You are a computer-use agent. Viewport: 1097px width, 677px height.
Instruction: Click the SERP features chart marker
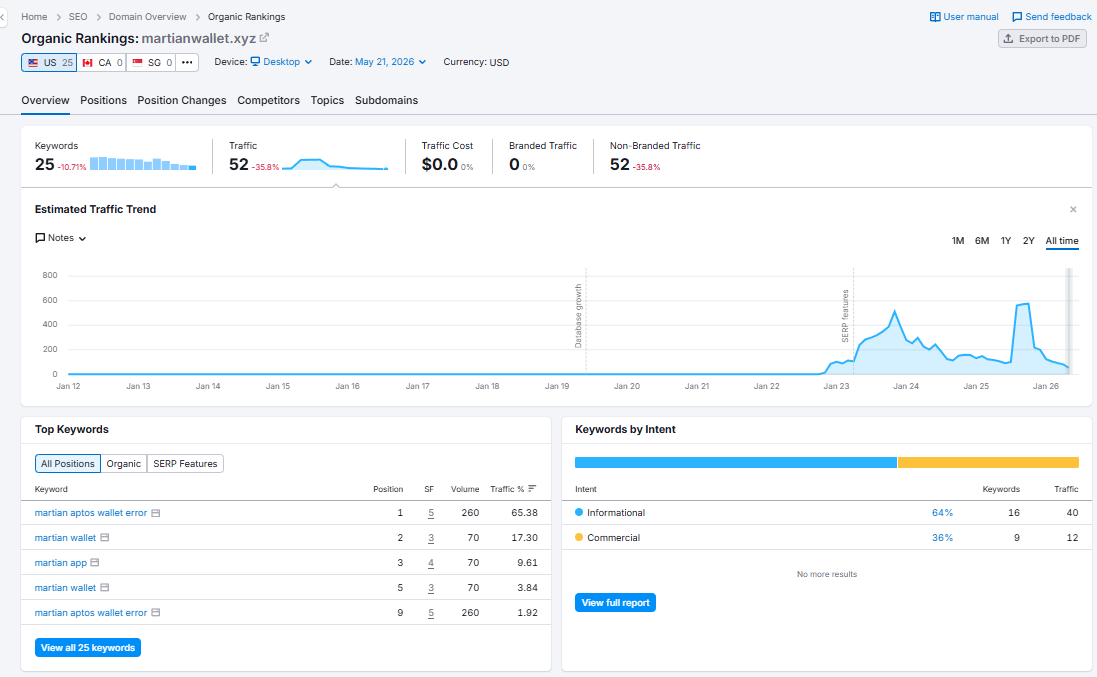[845, 316]
